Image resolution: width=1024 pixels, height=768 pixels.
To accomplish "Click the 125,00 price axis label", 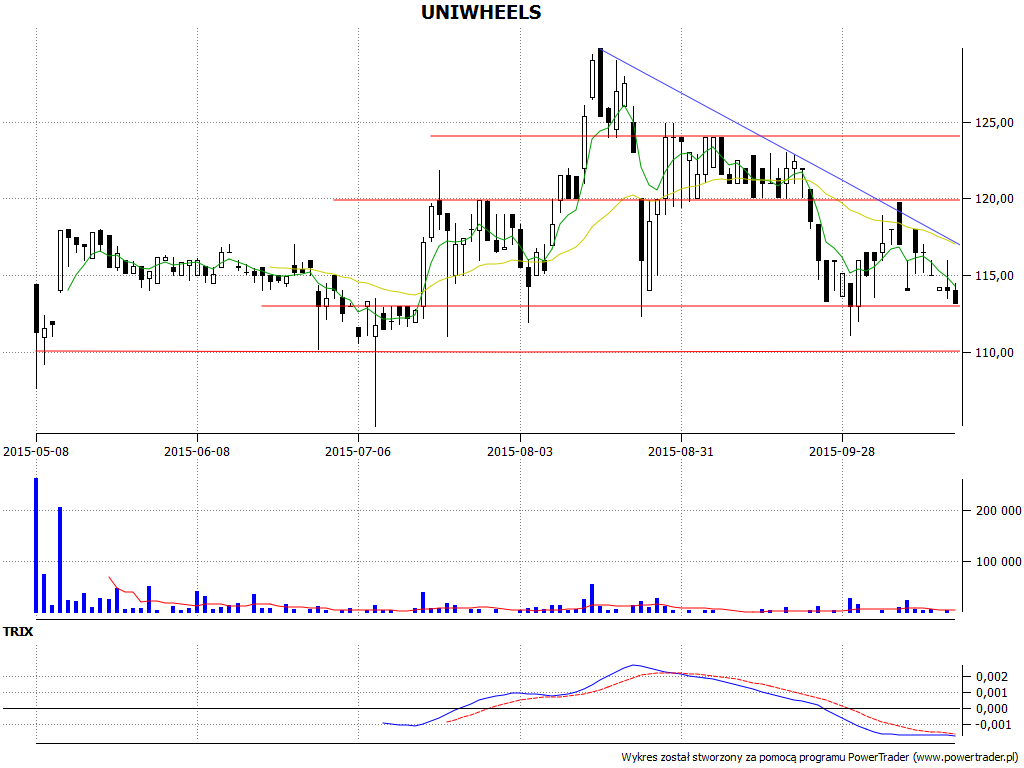I will coord(995,123).
